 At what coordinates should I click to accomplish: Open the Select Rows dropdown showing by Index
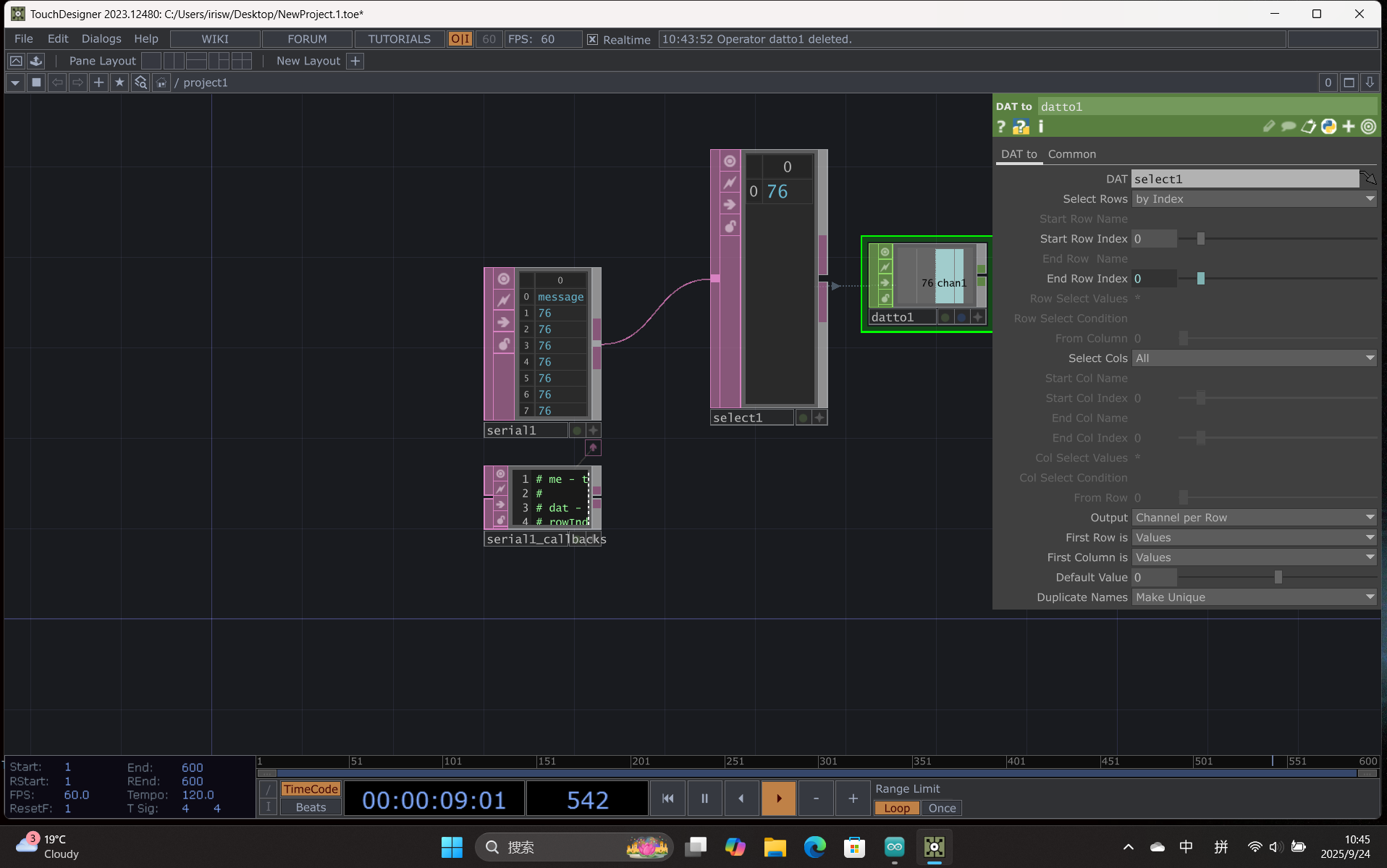tap(1253, 198)
